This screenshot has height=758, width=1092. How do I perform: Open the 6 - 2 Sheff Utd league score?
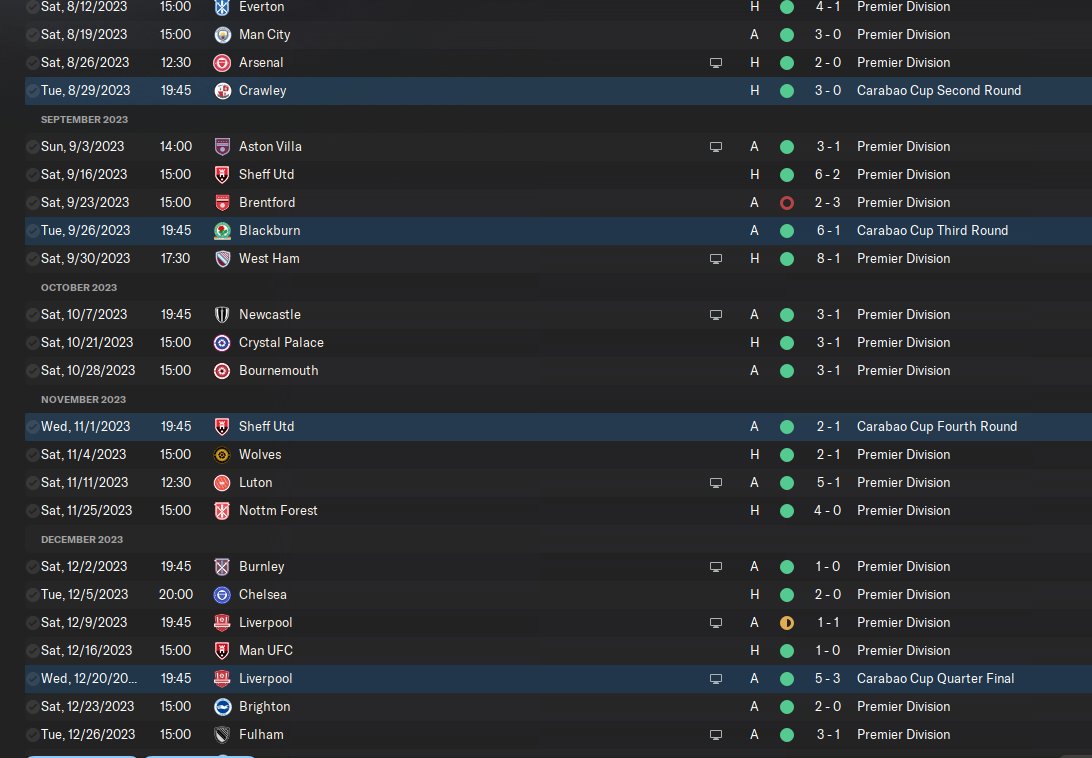(x=827, y=175)
